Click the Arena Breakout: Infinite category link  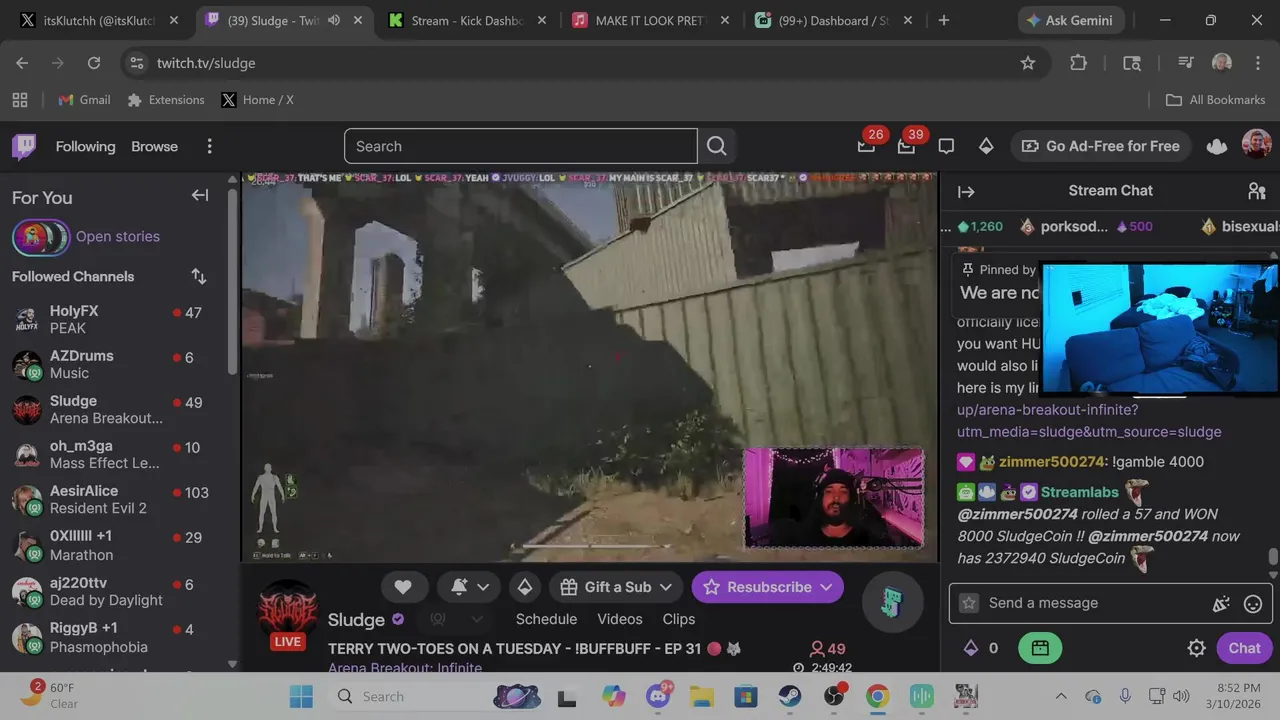(x=404, y=667)
